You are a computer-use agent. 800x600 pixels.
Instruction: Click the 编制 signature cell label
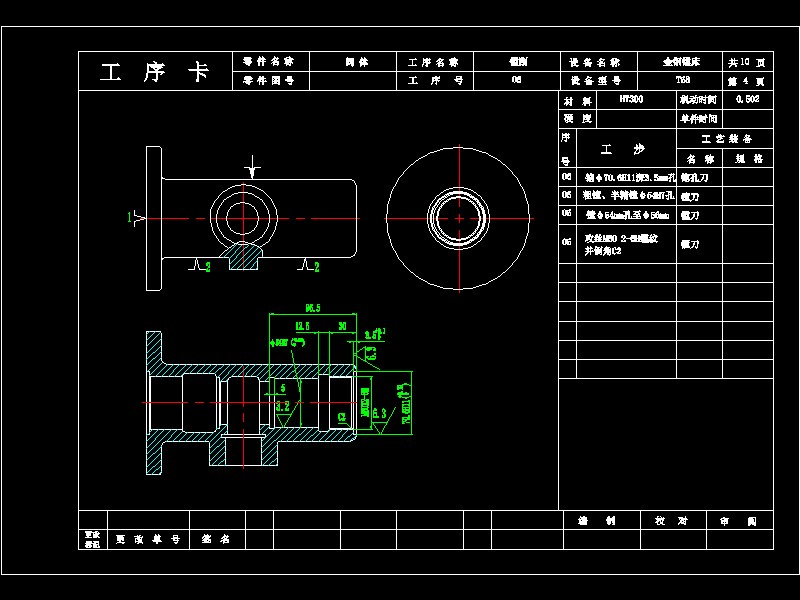click(x=596, y=521)
